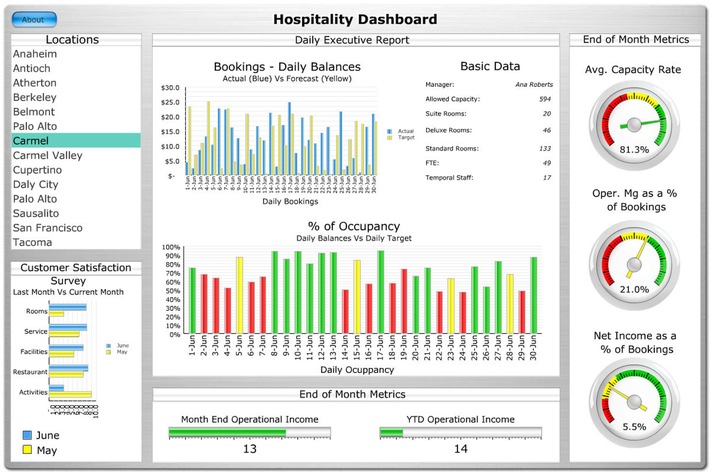The image size is (710, 473).
Task: Click the Customer Satisfaction header
Action: click(76, 268)
